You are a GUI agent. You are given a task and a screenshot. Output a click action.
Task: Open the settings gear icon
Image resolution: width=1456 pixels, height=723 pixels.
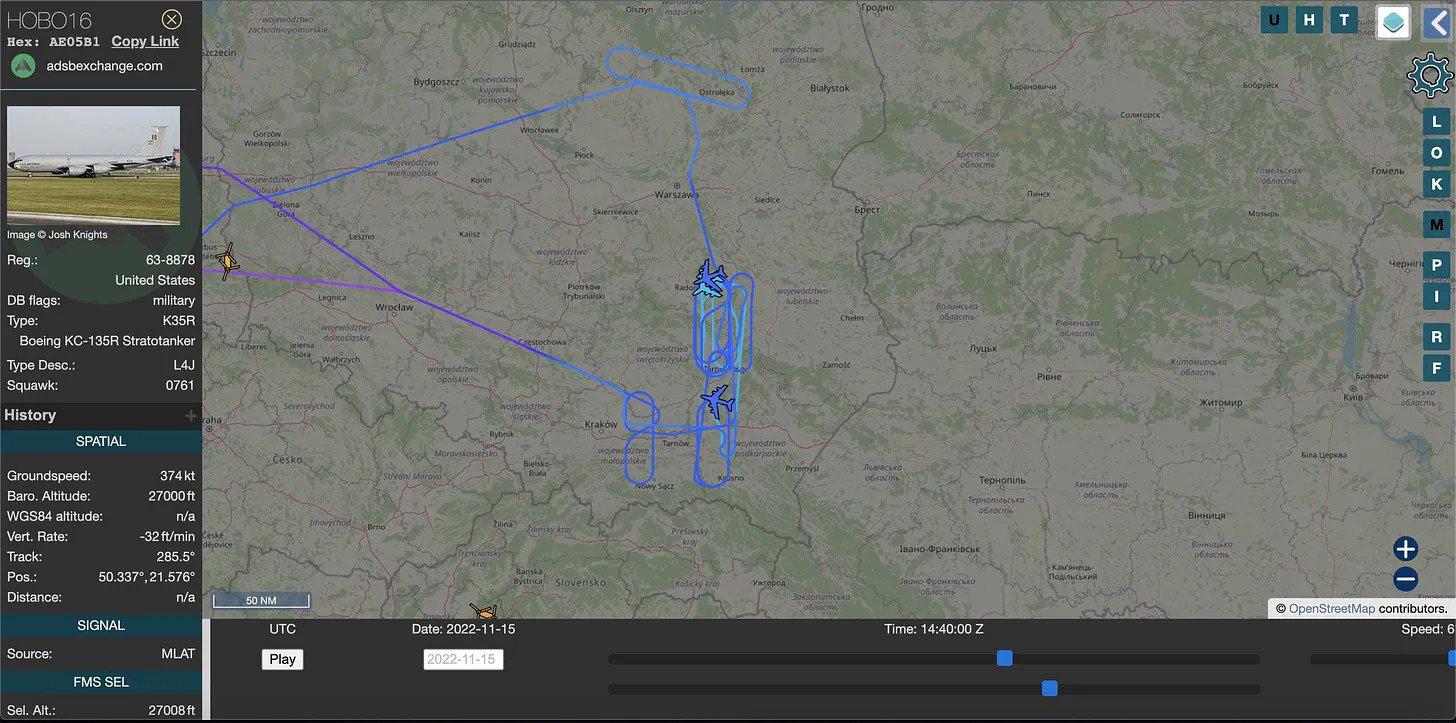1430,76
